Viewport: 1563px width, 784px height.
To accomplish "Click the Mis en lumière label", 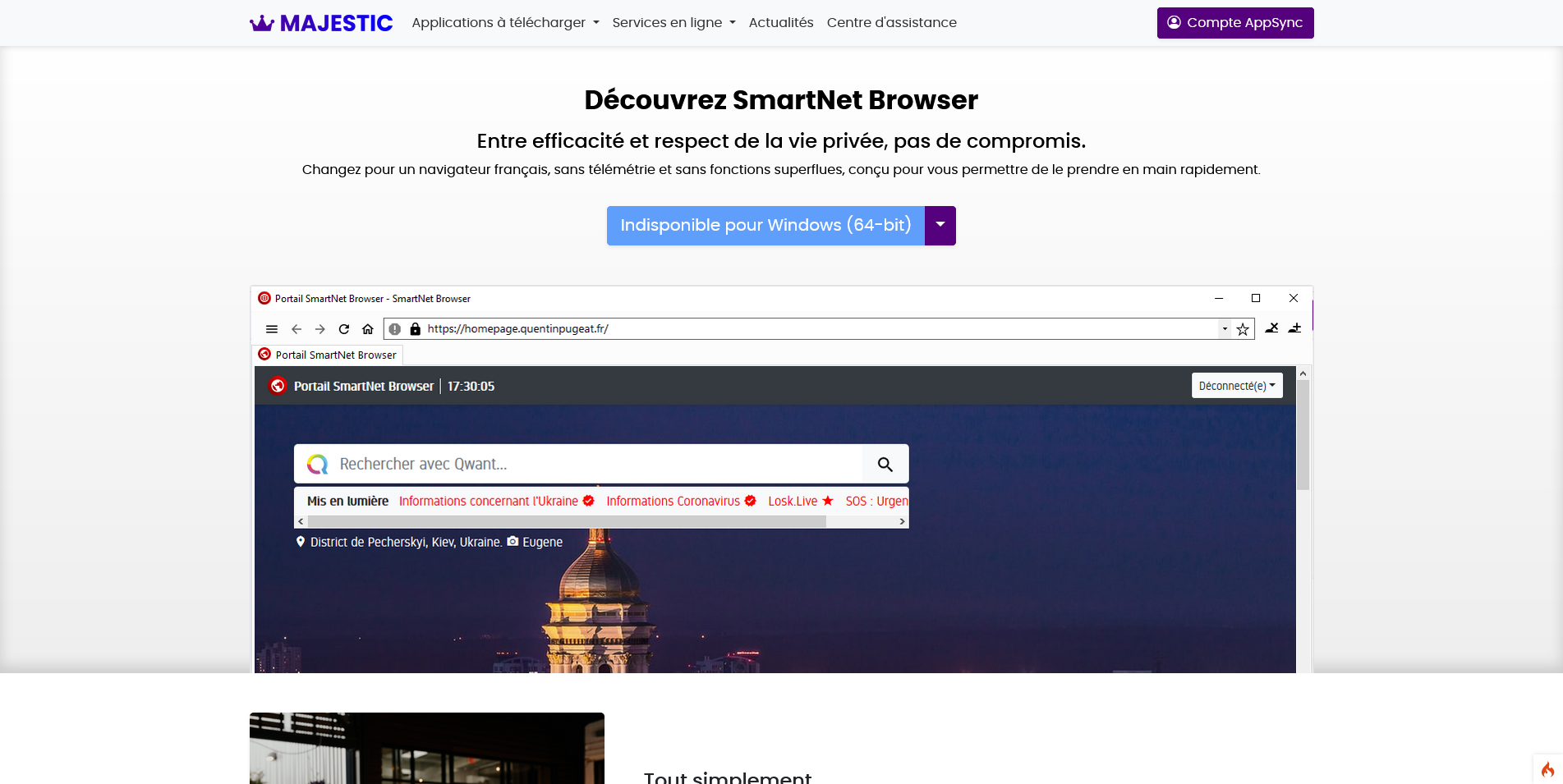I will 347,502.
